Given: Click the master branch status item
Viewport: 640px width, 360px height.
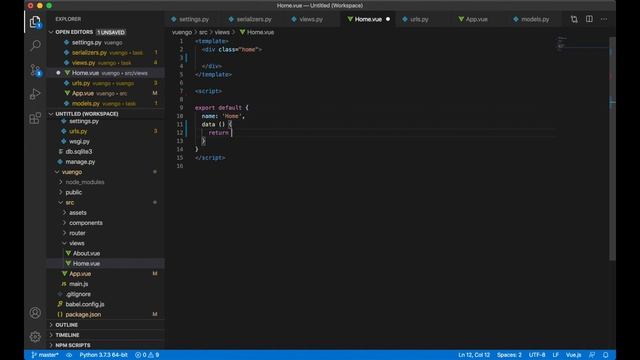Looking at the screenshot, I should [45, 355].
